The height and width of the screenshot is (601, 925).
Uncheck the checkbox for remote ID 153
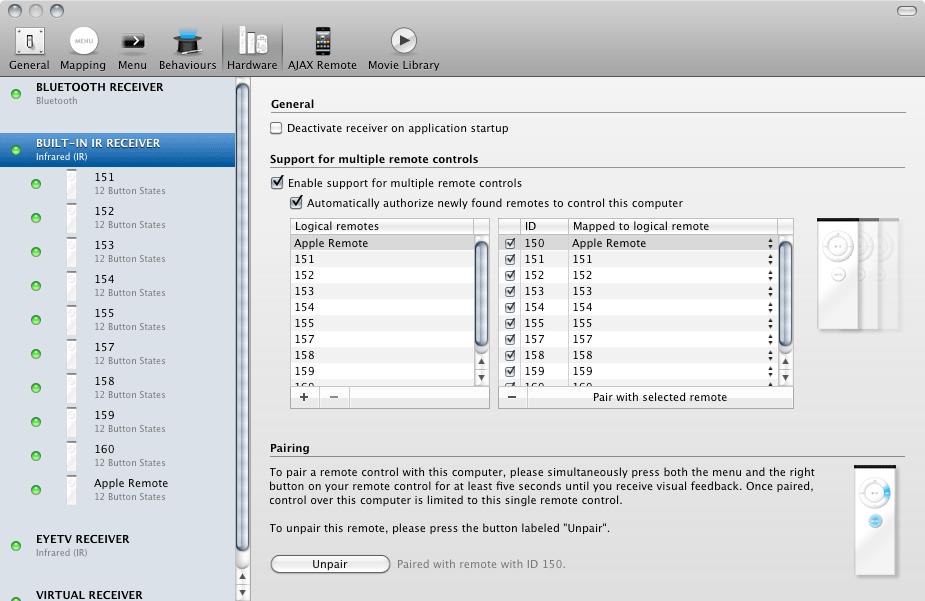pyautogui.click(x=512, y=292)
